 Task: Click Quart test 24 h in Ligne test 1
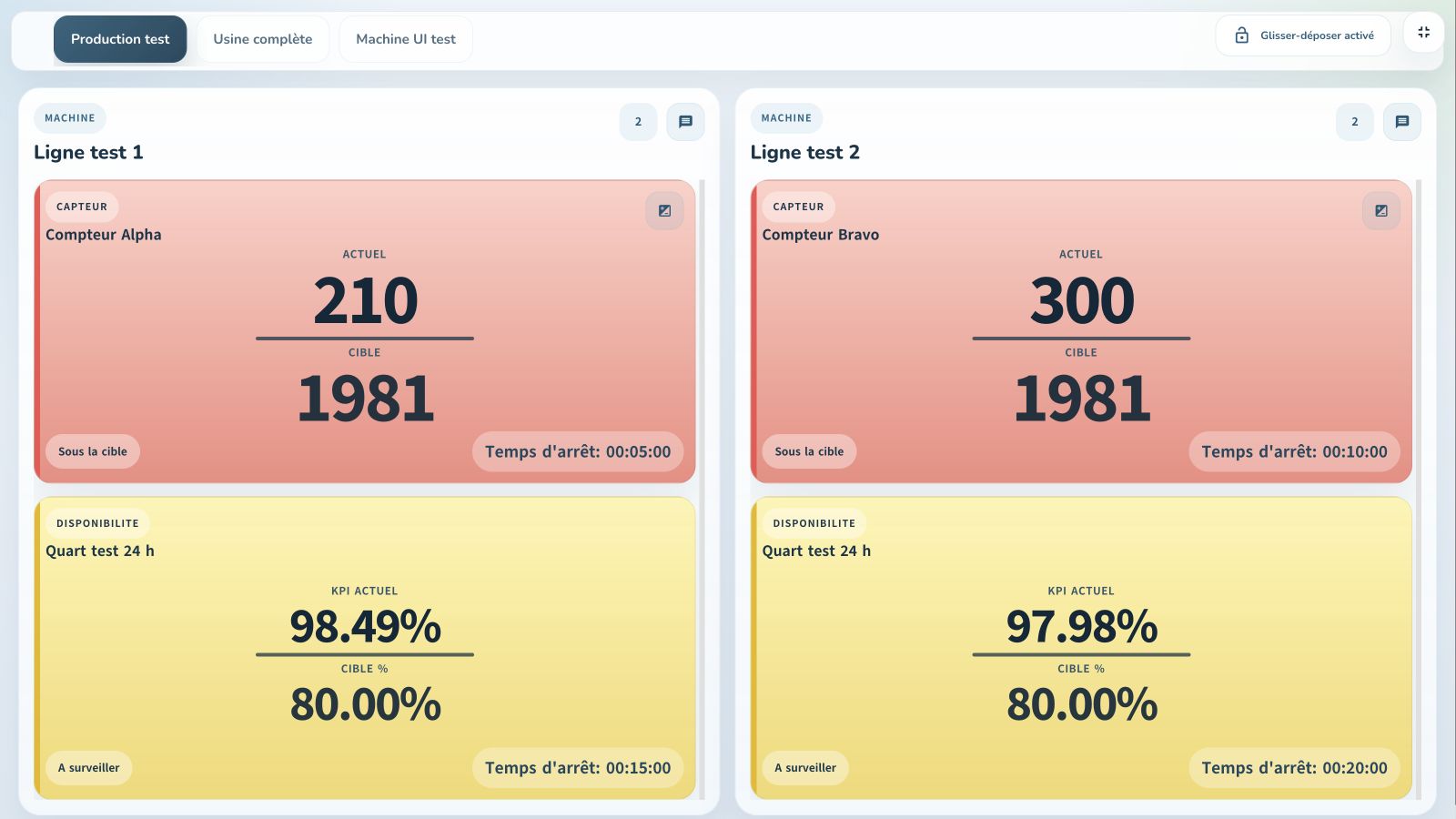pos(100,551)
